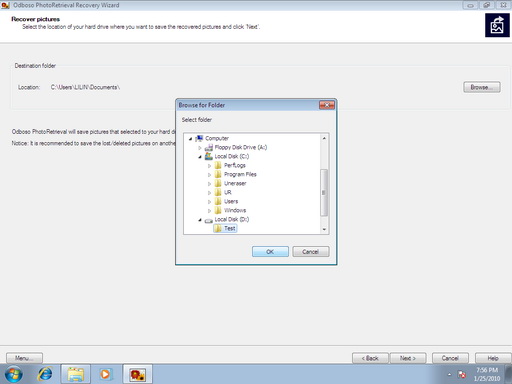Screen dimensions: 512x384
Task: Click the recover pictures wizard header icon
Action: 497,25
